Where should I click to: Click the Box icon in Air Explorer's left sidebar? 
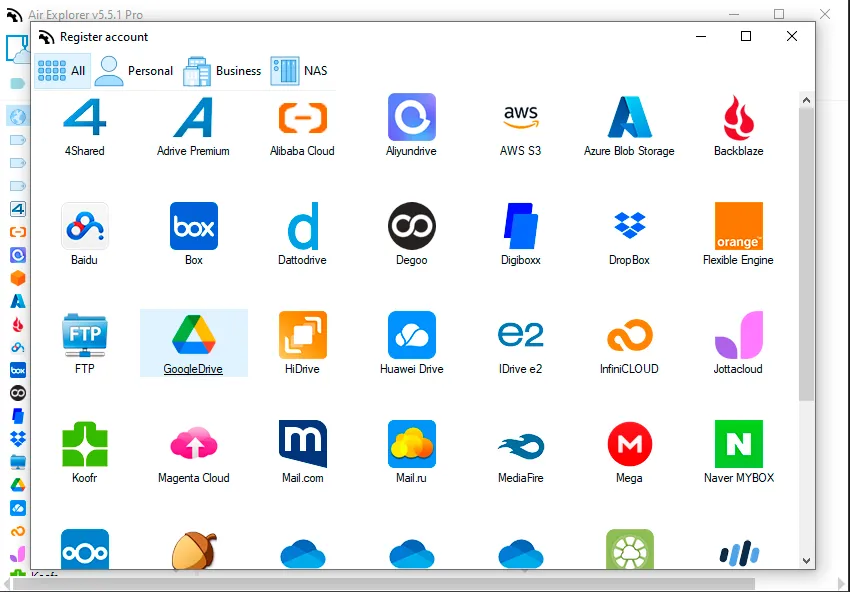coord(18,370)
